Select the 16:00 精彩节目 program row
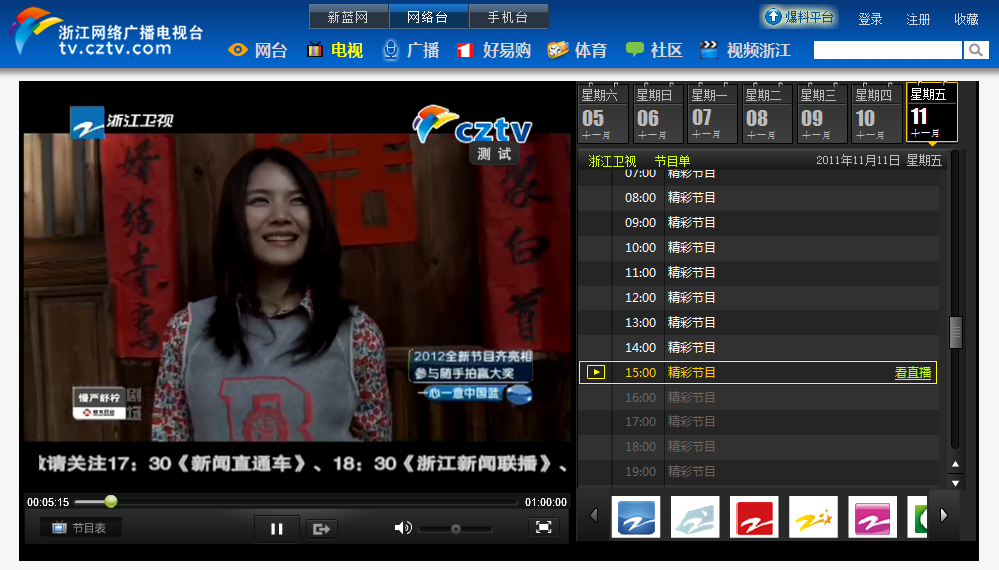The height and width of the screenshot is (570, 999). click(758, 397)
